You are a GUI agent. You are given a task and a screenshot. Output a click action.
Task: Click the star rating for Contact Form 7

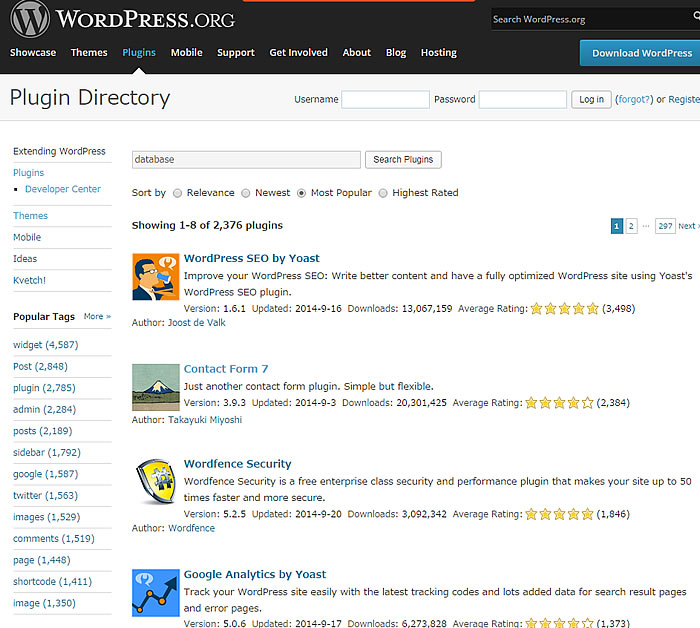tap(559, 403)
